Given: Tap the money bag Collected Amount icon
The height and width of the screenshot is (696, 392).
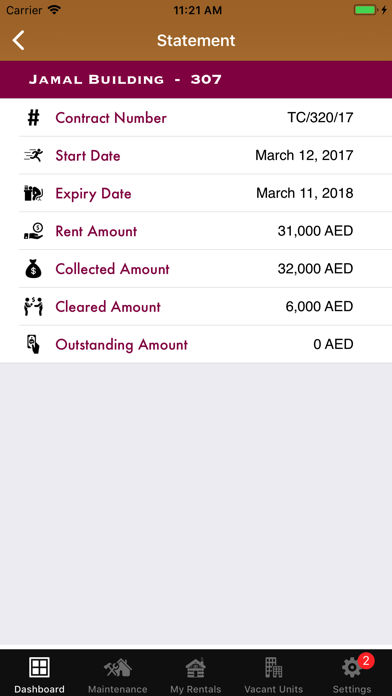Looking at the screenshot, I should point(33,269).
